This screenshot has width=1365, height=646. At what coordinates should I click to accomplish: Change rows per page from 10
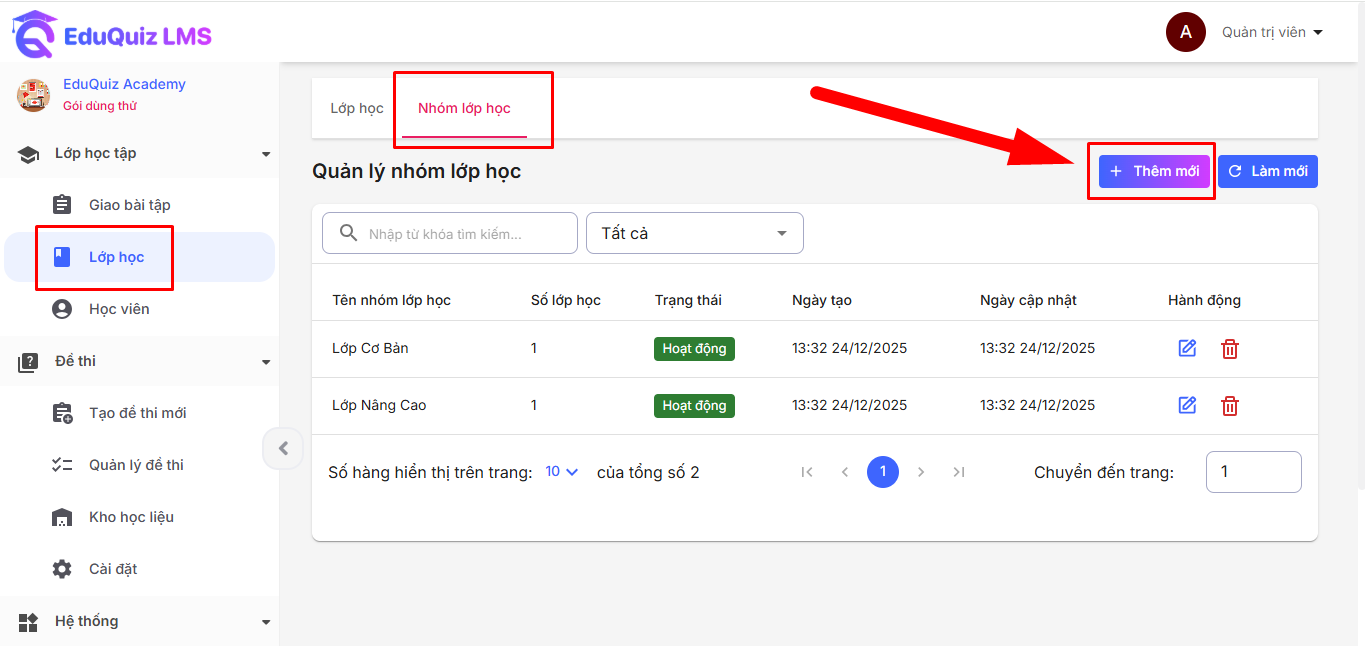click(x=562, y=472)
